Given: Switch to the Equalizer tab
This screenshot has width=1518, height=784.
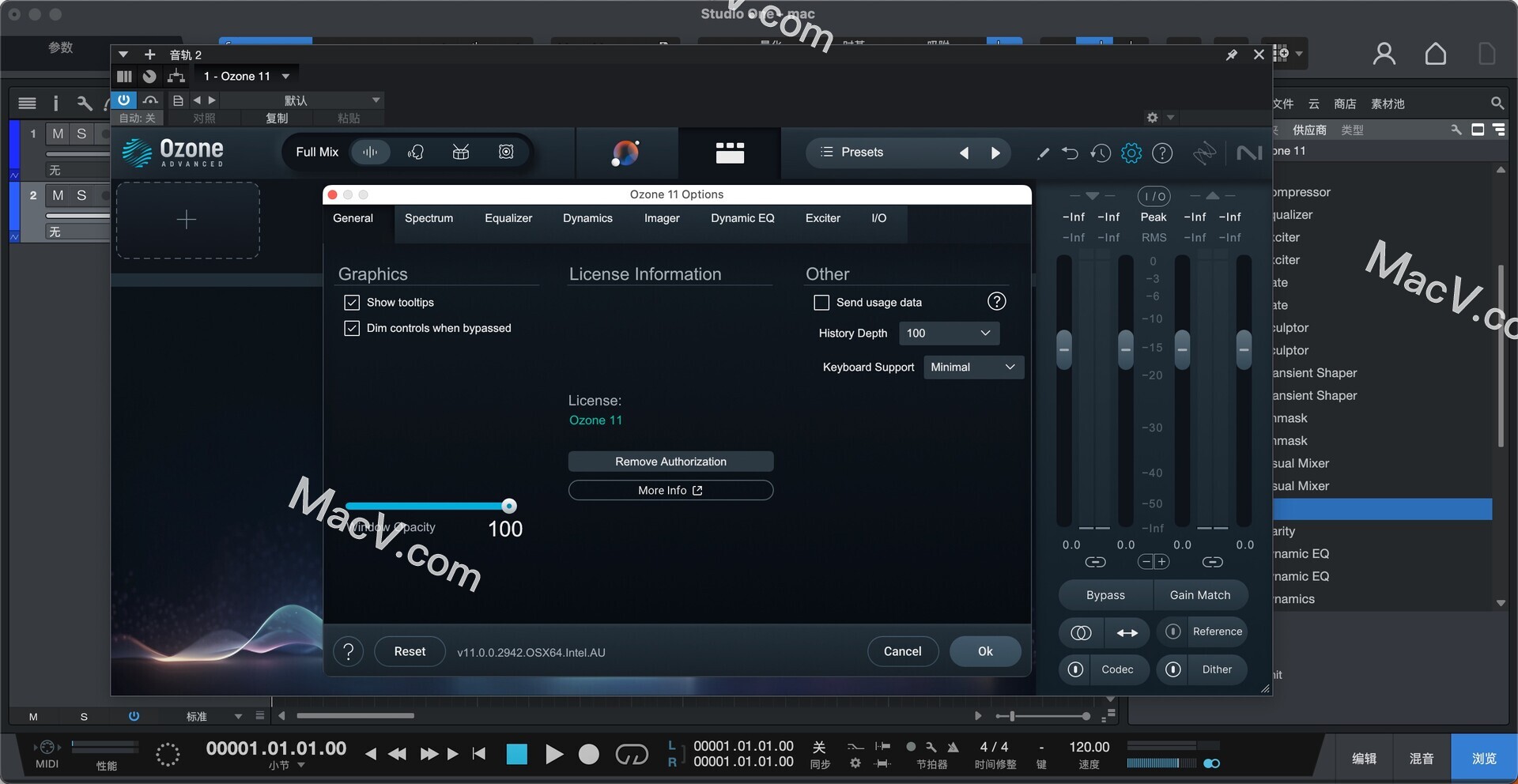Looking at the screenshot, I should click(508, 218).
